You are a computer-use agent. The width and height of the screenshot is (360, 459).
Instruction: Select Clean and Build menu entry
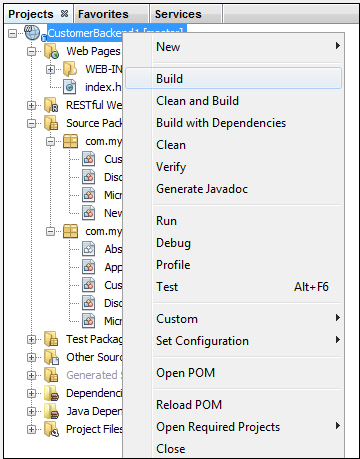pyautogui.click(x=197, y=101)
